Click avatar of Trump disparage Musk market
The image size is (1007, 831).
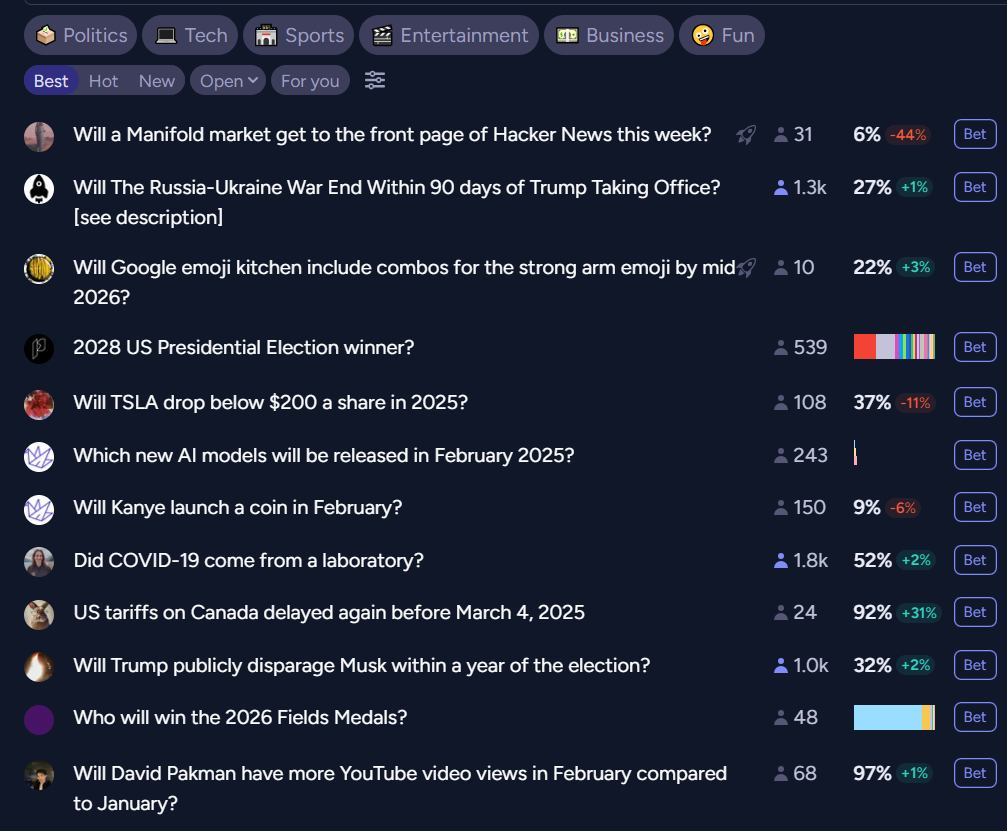tap(39, 667)
